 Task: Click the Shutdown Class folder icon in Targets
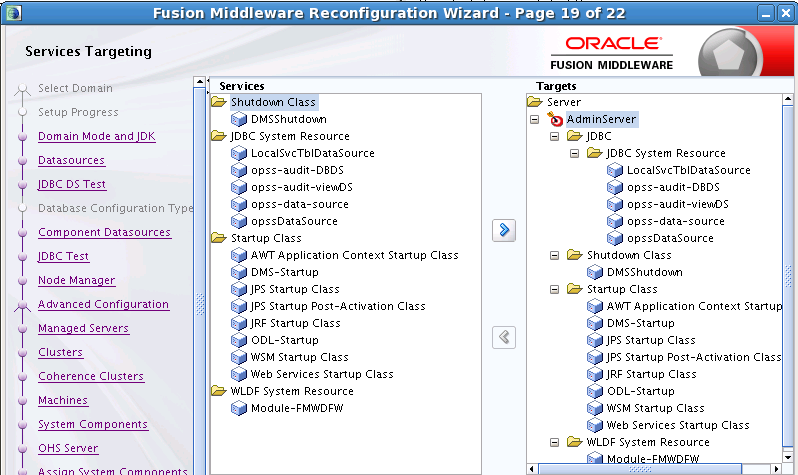(575, 255)
